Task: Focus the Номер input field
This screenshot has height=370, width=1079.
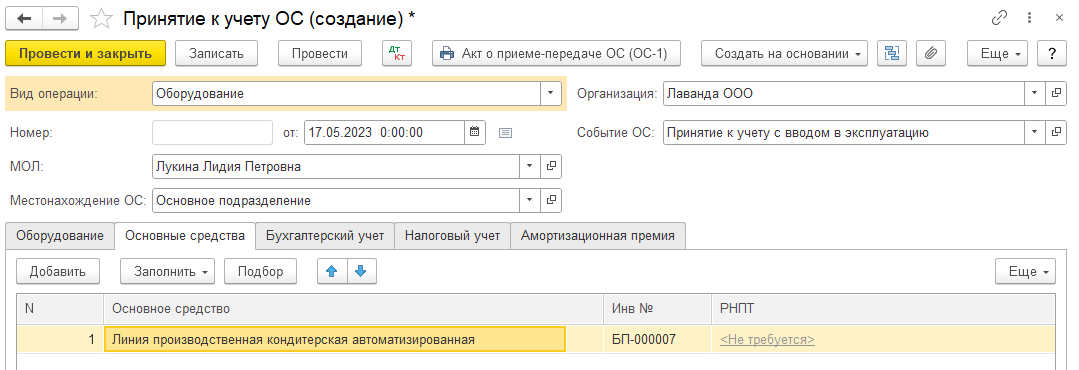Action: point(213,132)
